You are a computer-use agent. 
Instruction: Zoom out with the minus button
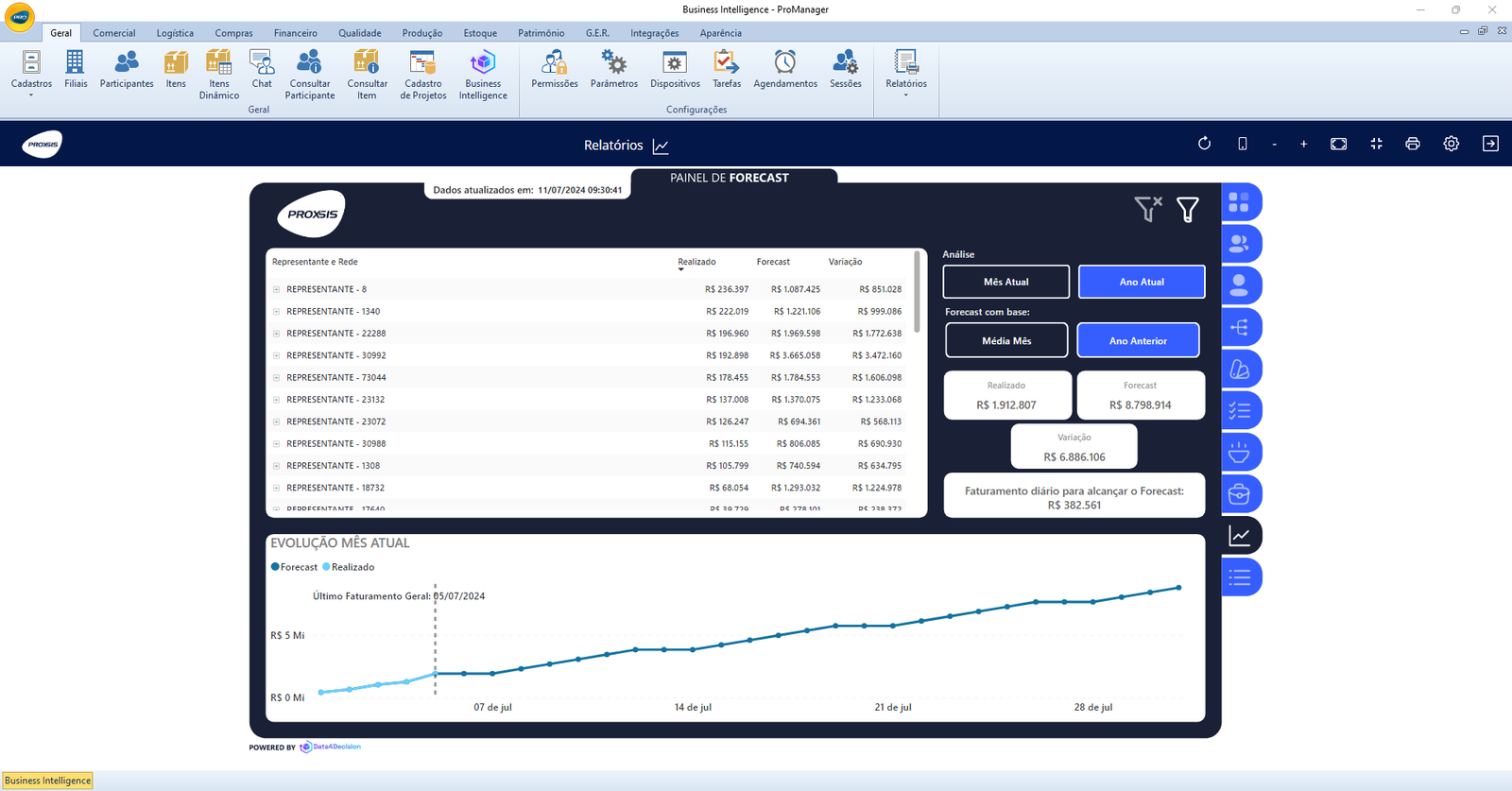click(x=1274, y=145)
